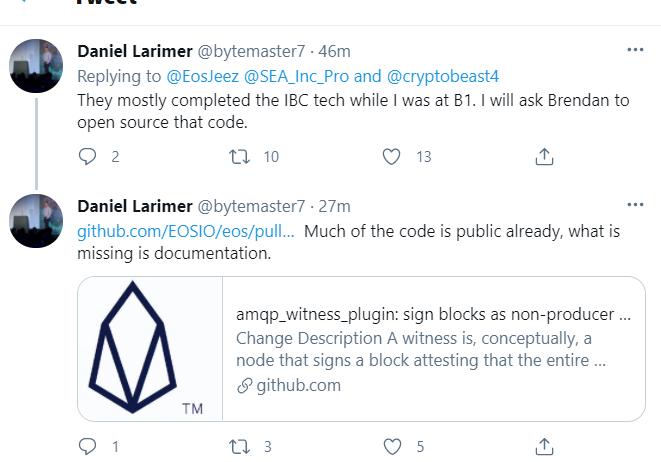Follow the github.com/EOSIO/eos/pull link

click(186, 232)
